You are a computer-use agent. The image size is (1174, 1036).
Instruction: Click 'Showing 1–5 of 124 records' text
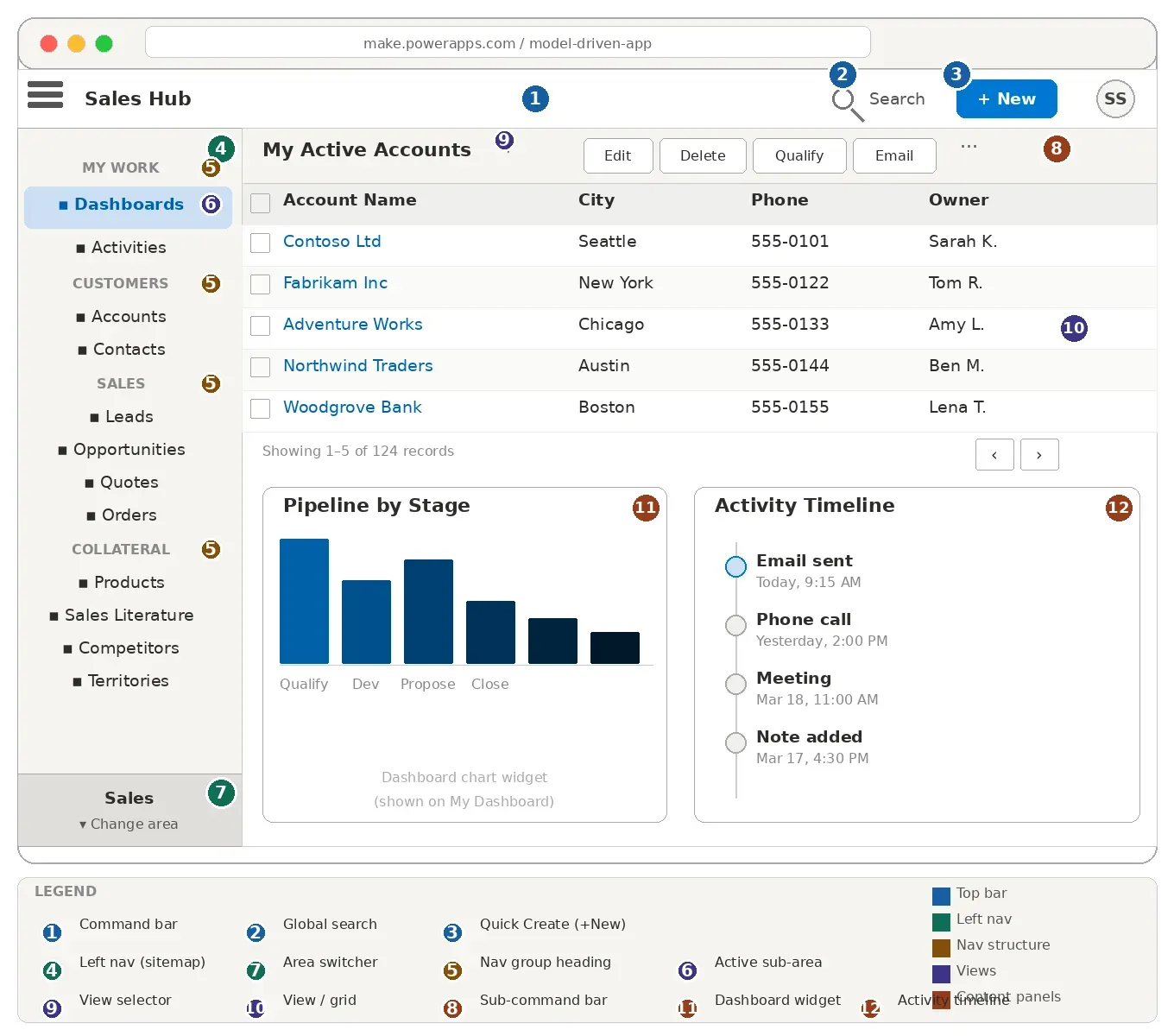tap(358, 452)
